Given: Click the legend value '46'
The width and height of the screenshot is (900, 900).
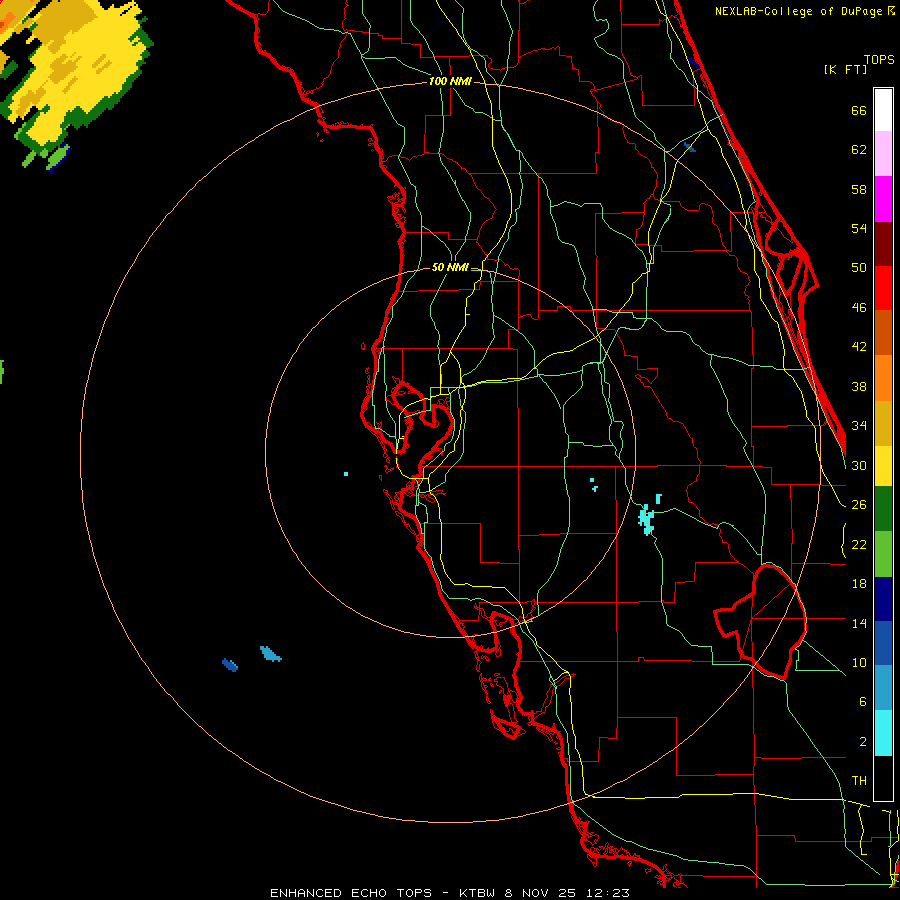Looking at the screenshot, I should pyautogui.click(x=859, y=308).
